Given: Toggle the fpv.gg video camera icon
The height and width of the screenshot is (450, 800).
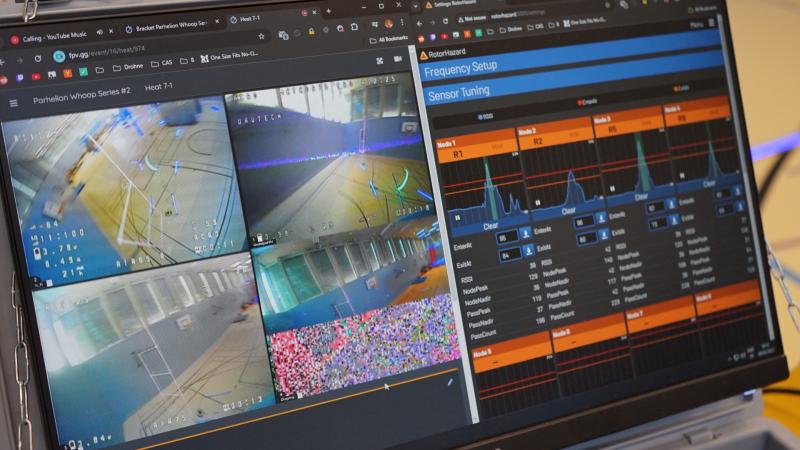Looking at the screenshot, I should (398, 59).
